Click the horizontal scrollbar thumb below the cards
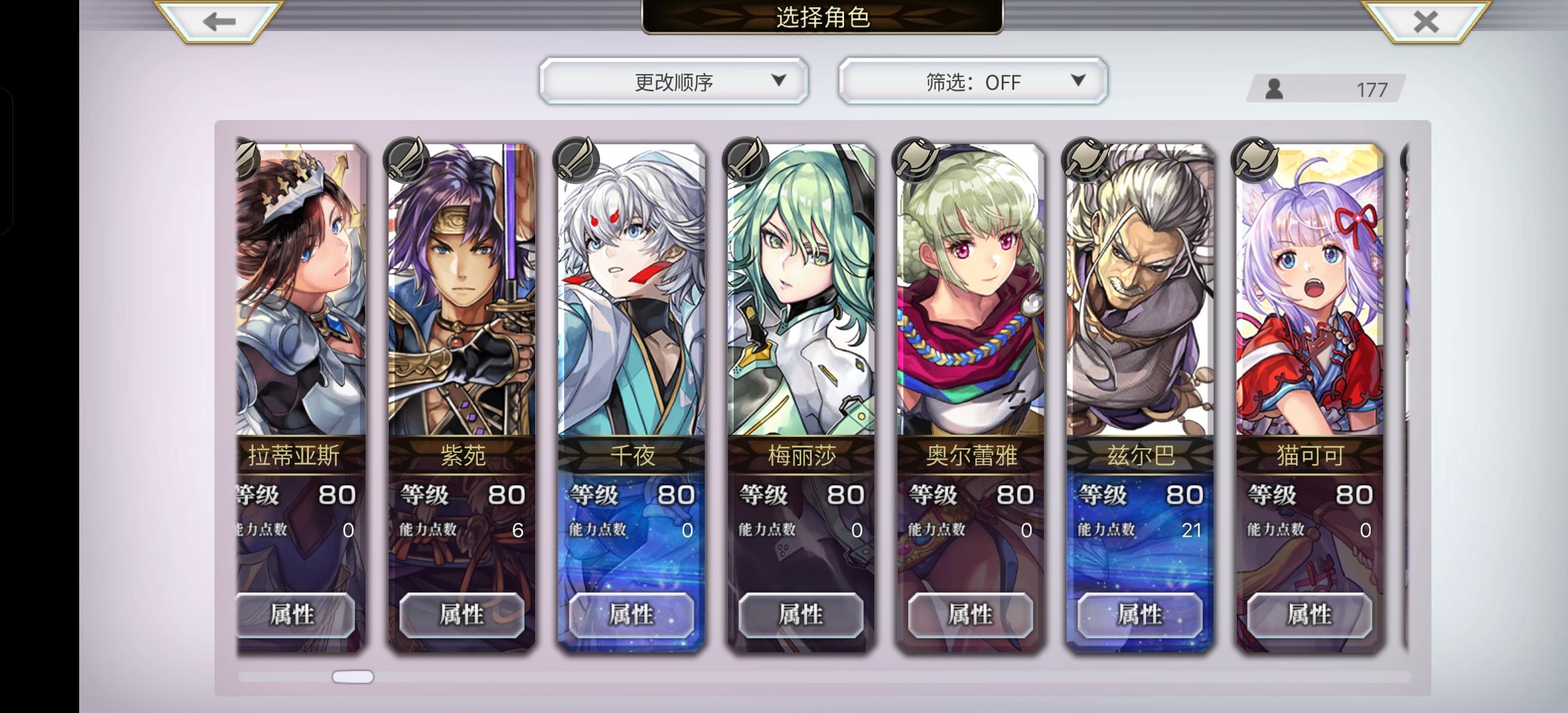 (x=353, y=677)
